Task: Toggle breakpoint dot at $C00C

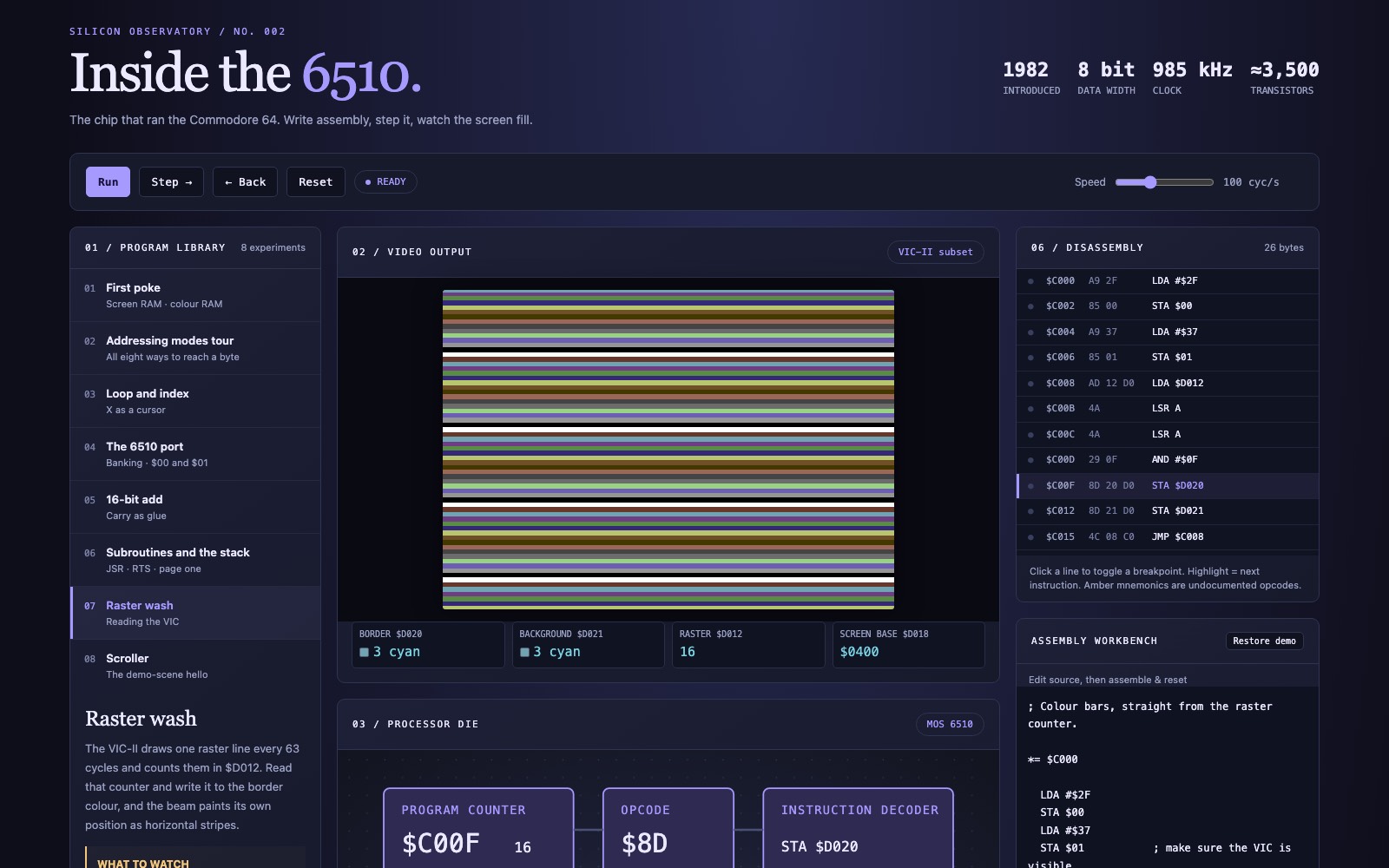Action: coord(1030,435)
